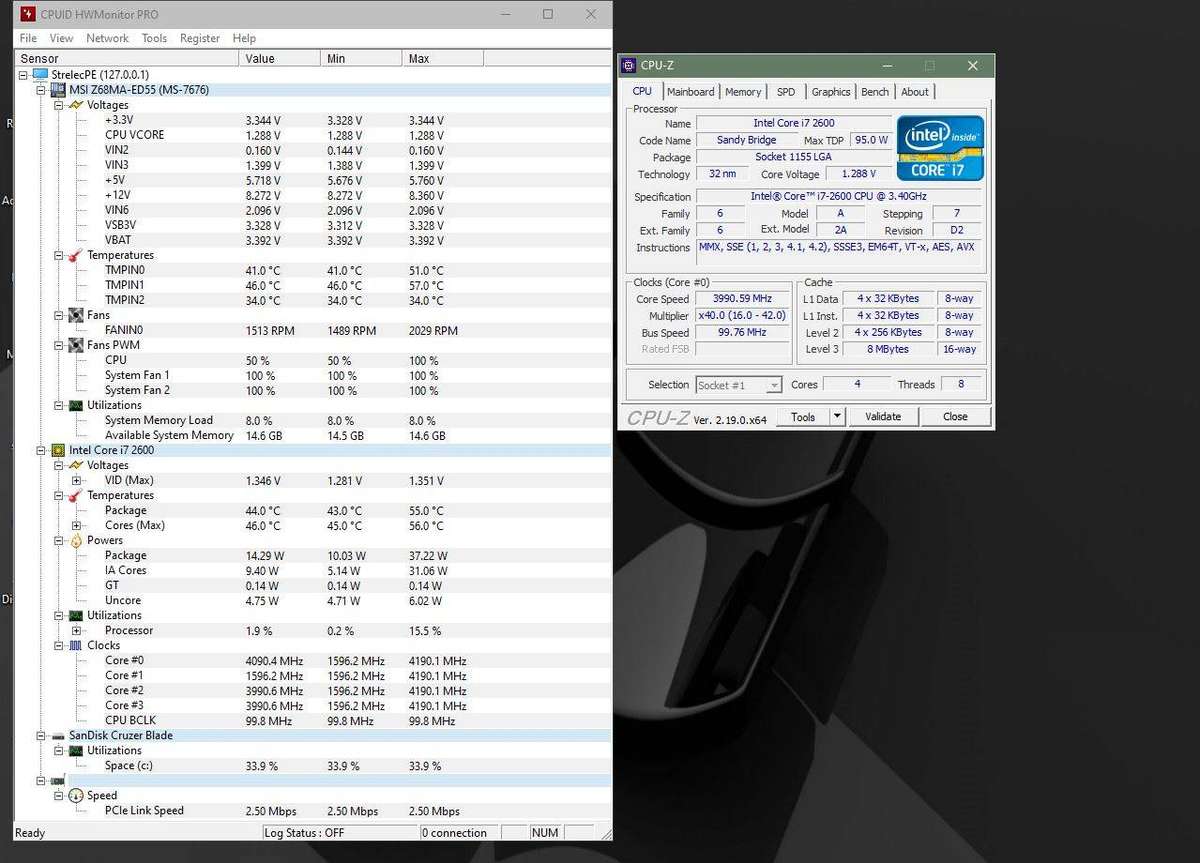Select the IA Cores power row

(312, 570)
